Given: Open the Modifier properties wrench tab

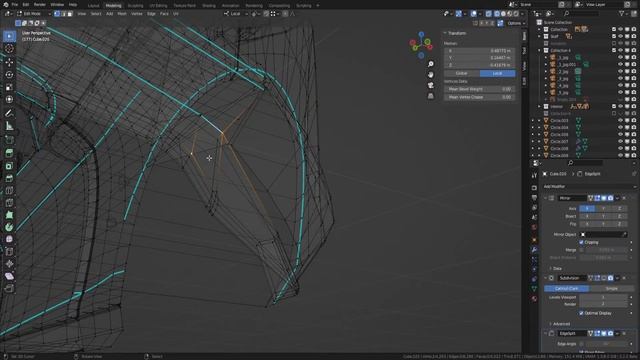Looking at the screenshot, I should pos(534,249).
